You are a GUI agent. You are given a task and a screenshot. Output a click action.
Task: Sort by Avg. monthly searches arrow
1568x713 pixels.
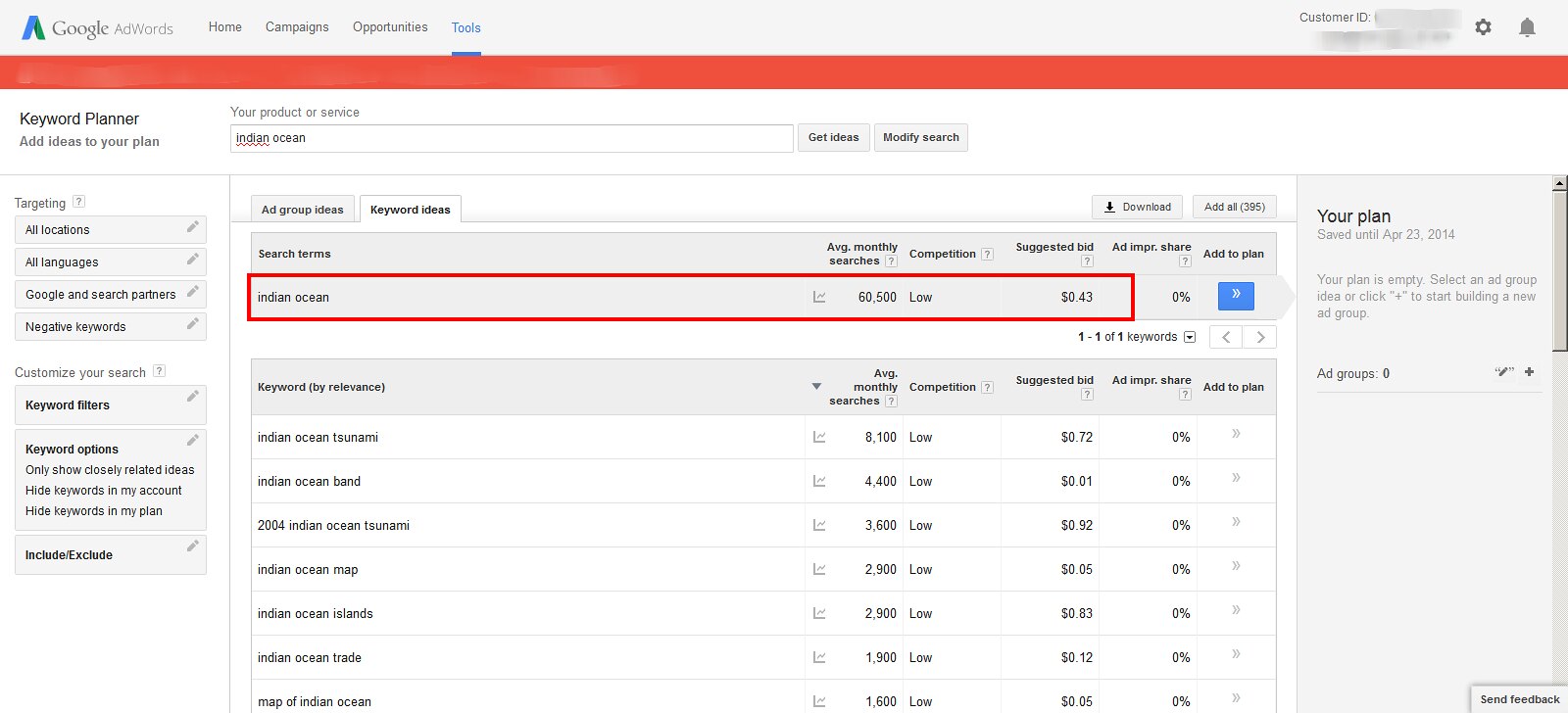point(816,387)
